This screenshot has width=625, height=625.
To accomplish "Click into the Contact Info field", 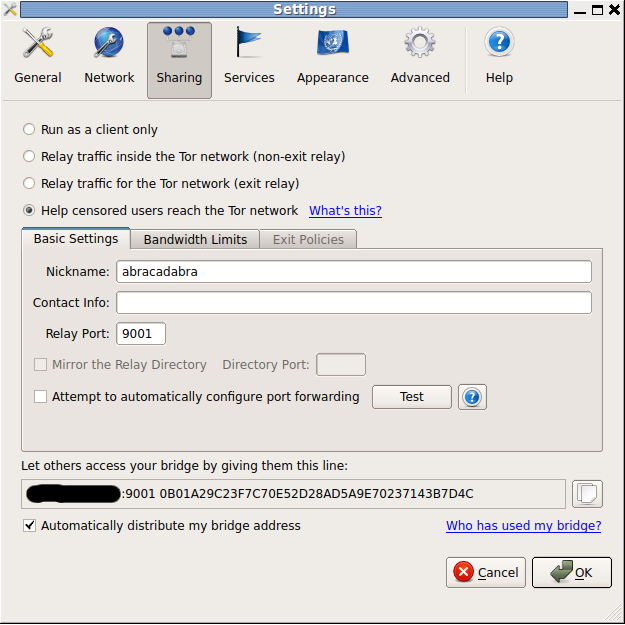I will 353,303.
